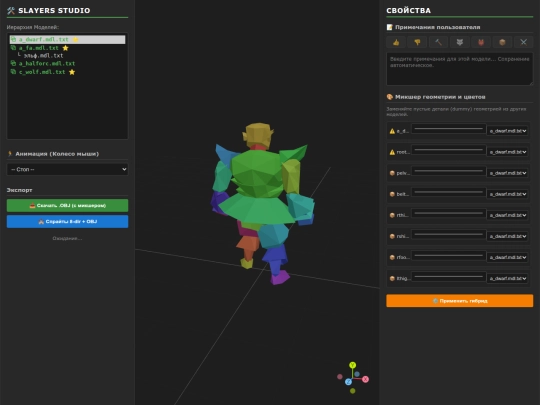
Task: Open the model dropdown in the belt row
Action: coord(508,194)
